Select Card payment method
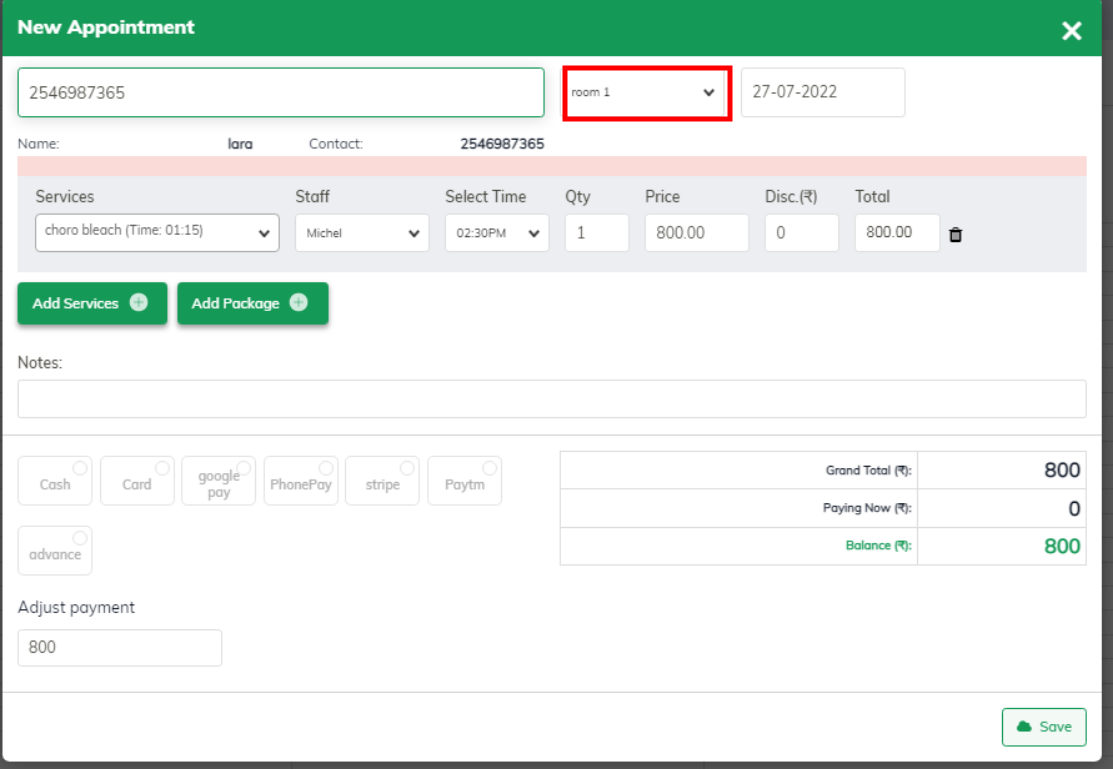 (137, 481)
